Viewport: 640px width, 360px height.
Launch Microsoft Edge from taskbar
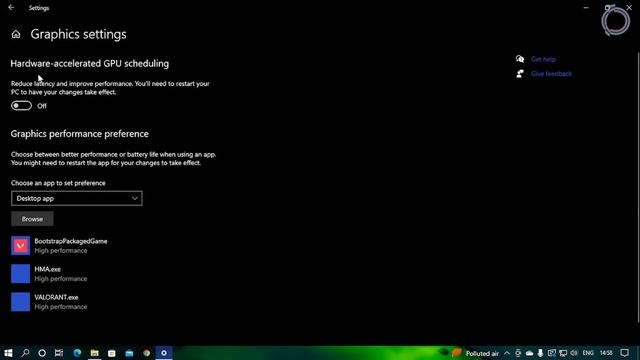coord(77,353)
